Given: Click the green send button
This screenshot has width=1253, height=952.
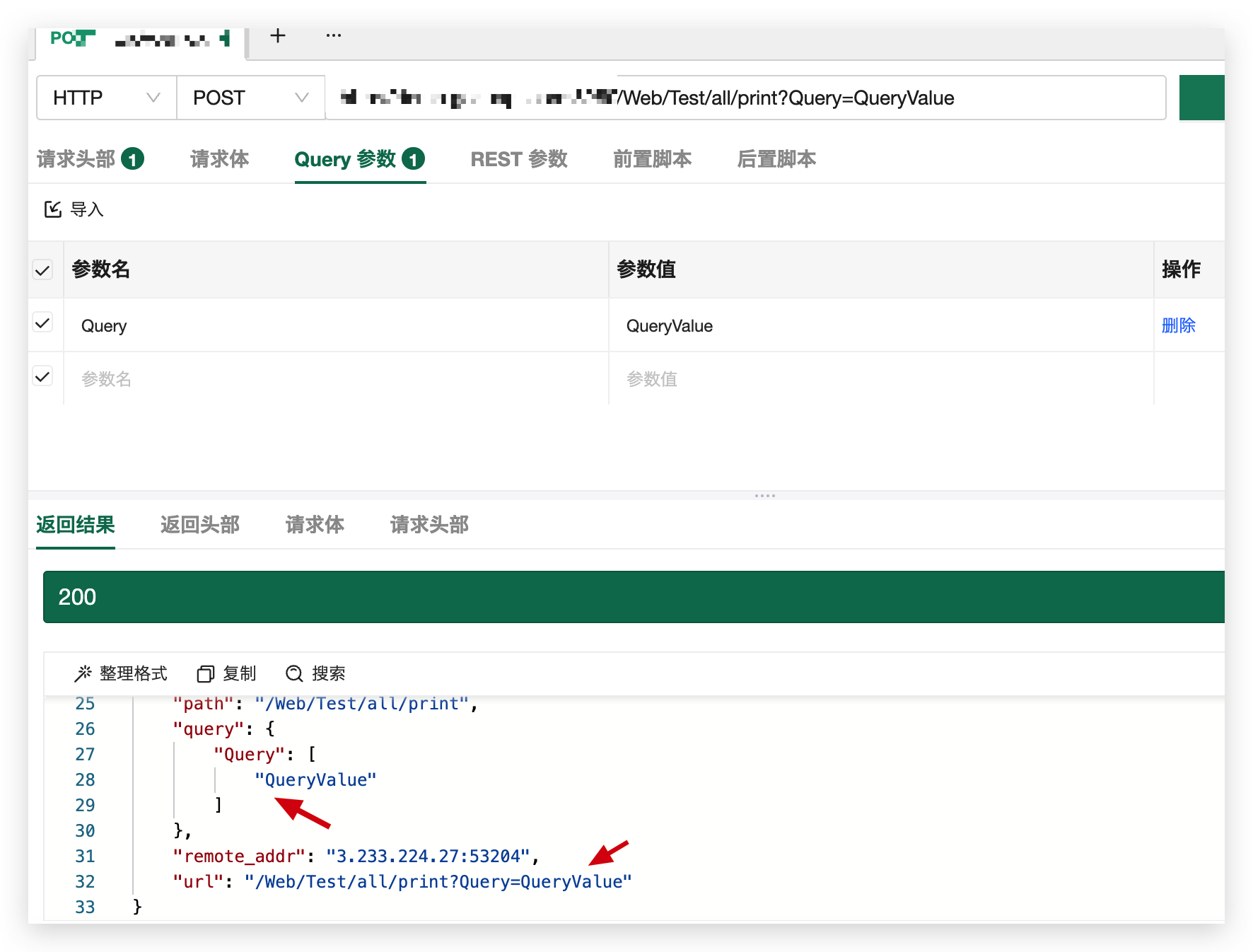Looking at the screenshot, I should coord(1202,98).
